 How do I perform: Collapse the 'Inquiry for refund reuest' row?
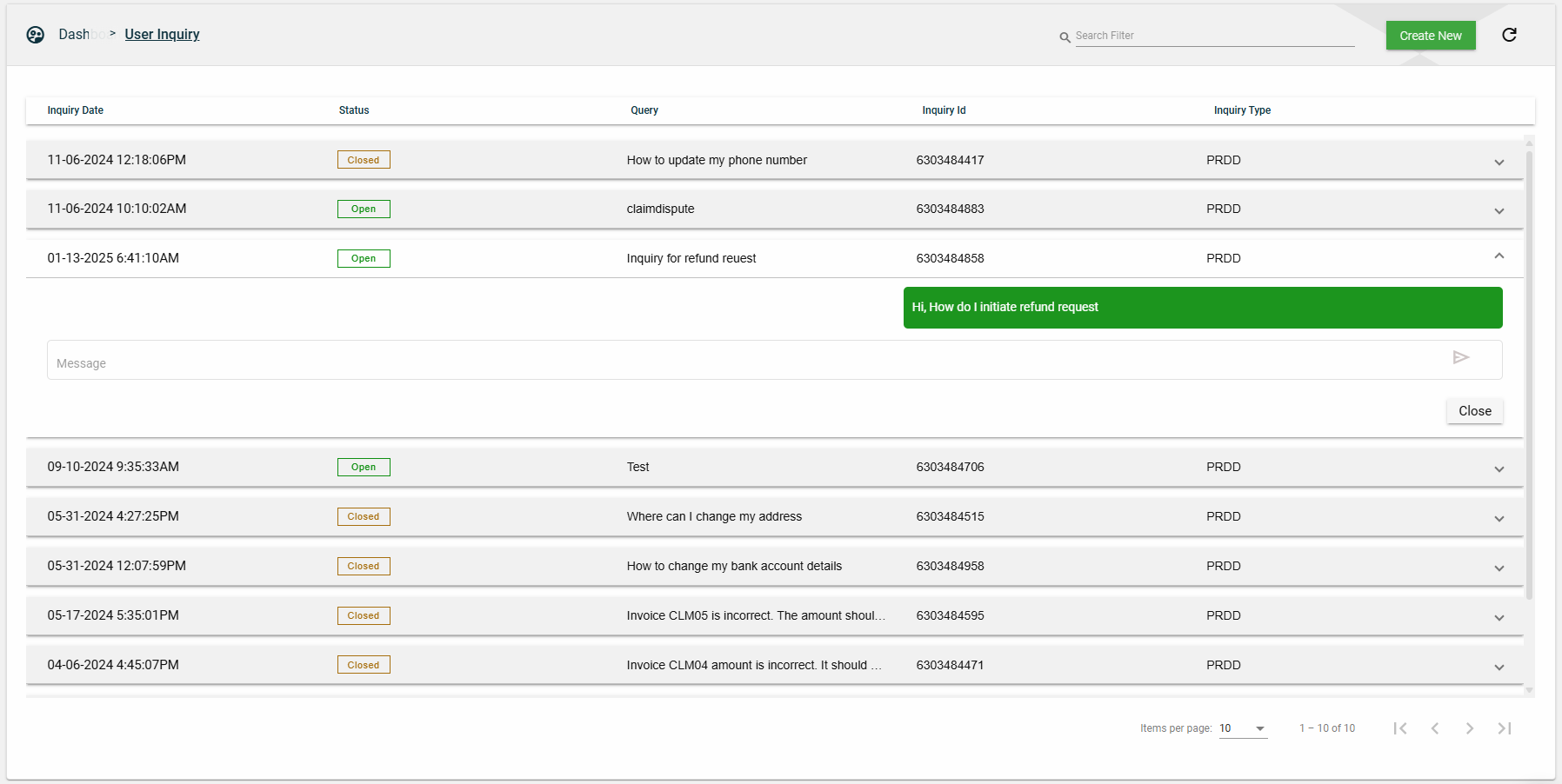pyautogui.click(x=1499, y=256)
